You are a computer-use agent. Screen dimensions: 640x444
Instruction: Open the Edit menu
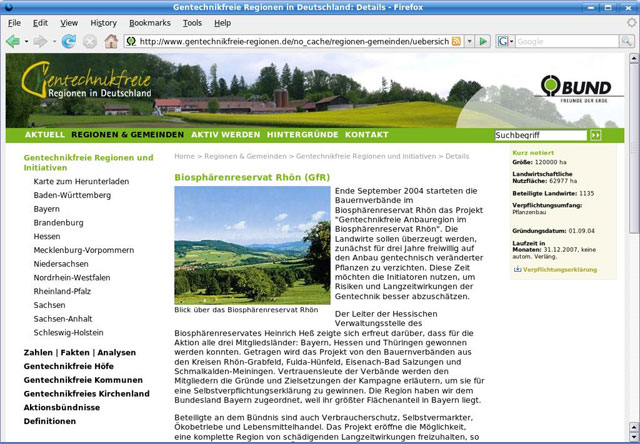(x=40, y=23)
